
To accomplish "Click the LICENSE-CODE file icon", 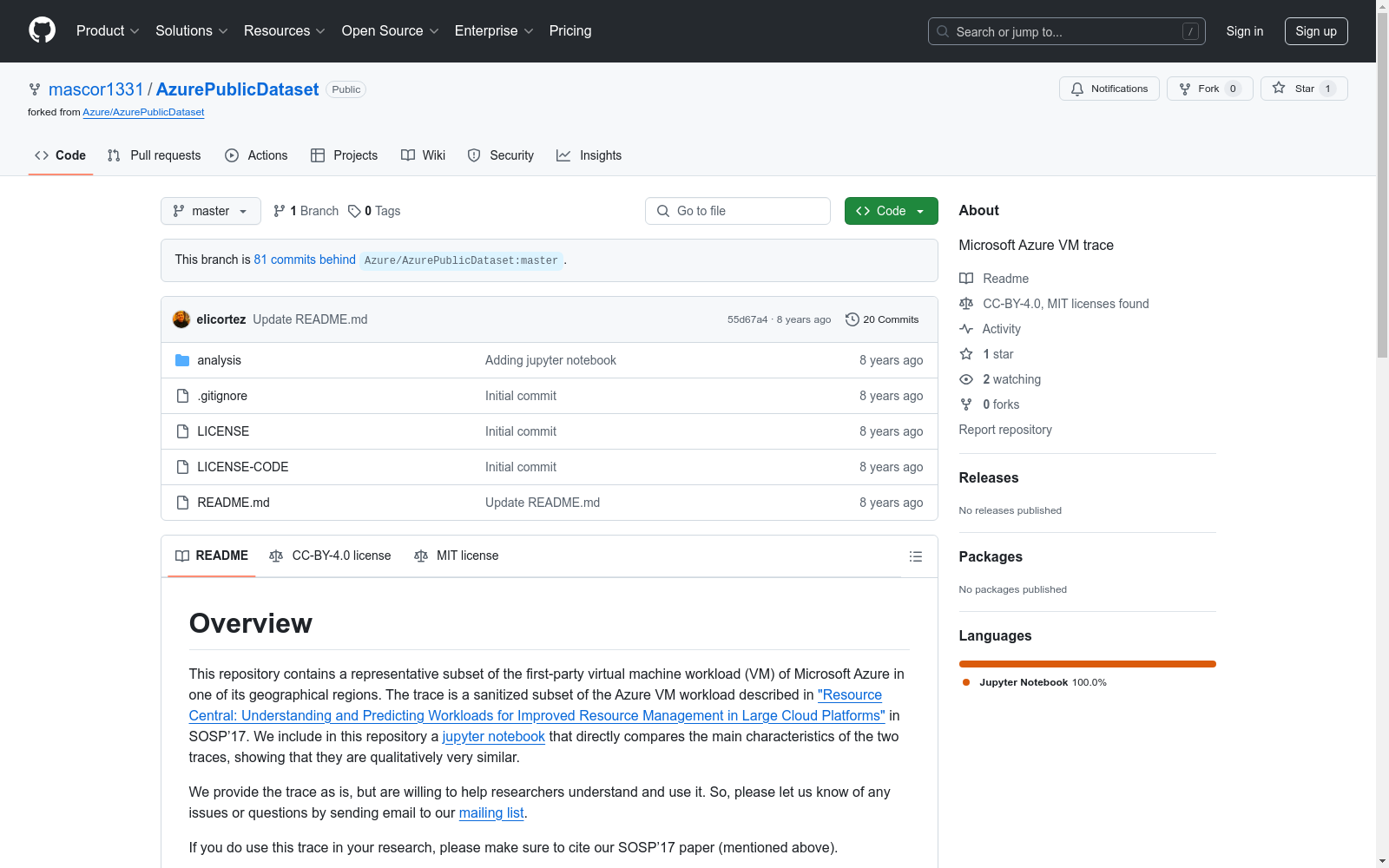I will 182,467.
